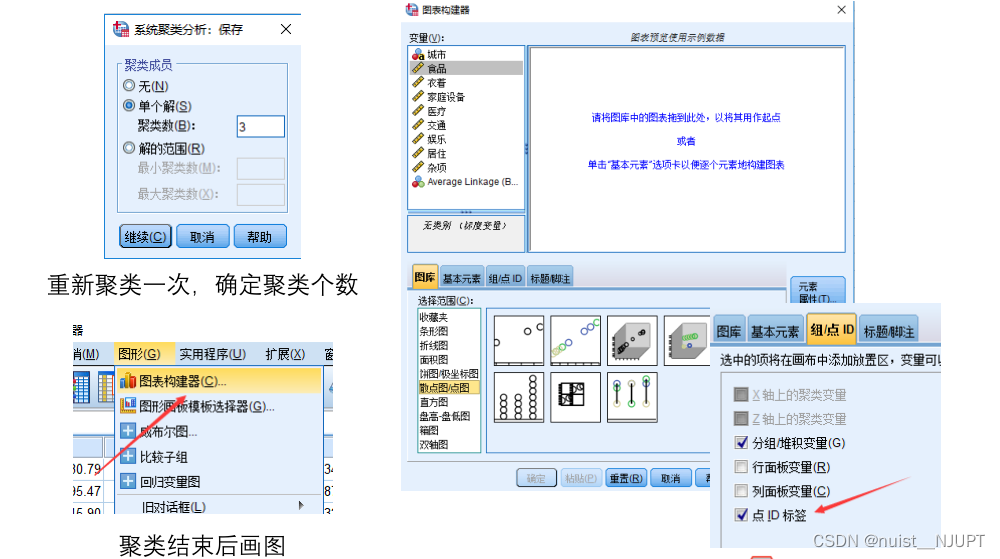Click the cluster icon of Average Linkage variable
1000x559 pixels.
click(x=418, y=182)
